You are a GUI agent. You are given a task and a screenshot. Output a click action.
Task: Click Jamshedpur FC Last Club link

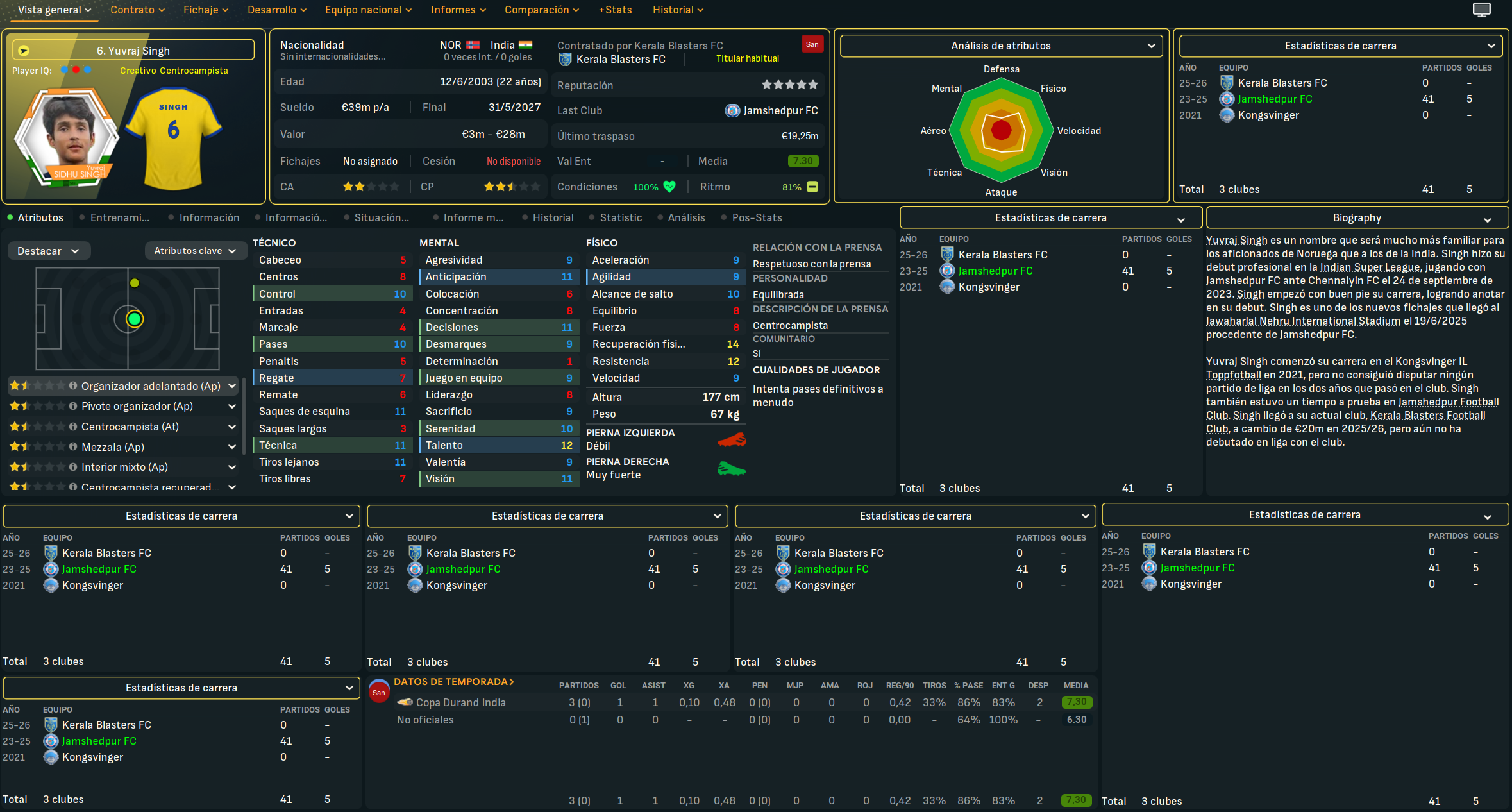(780, 110)
